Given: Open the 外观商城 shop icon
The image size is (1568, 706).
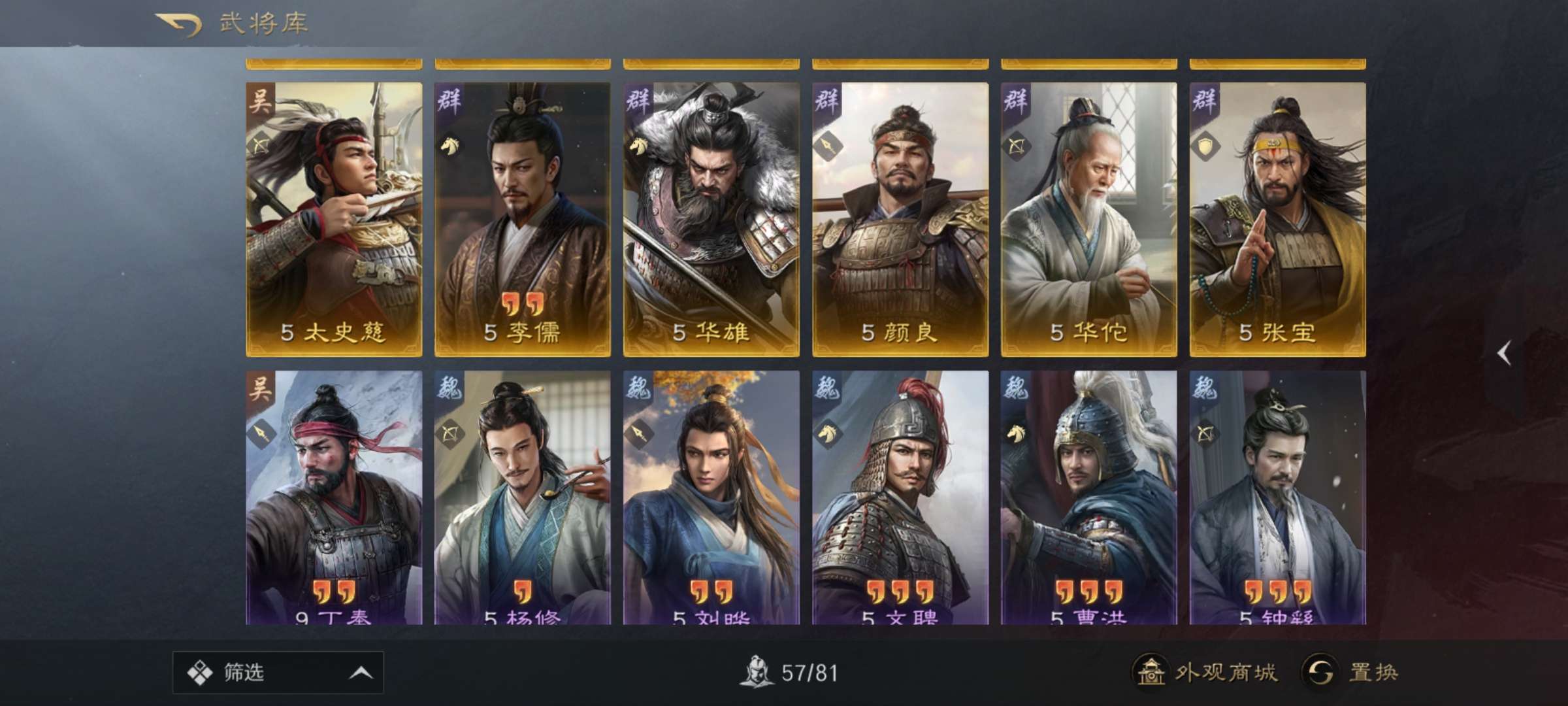Looking at the screenshot, I should pyautogui.click(x=1151, y=671).
